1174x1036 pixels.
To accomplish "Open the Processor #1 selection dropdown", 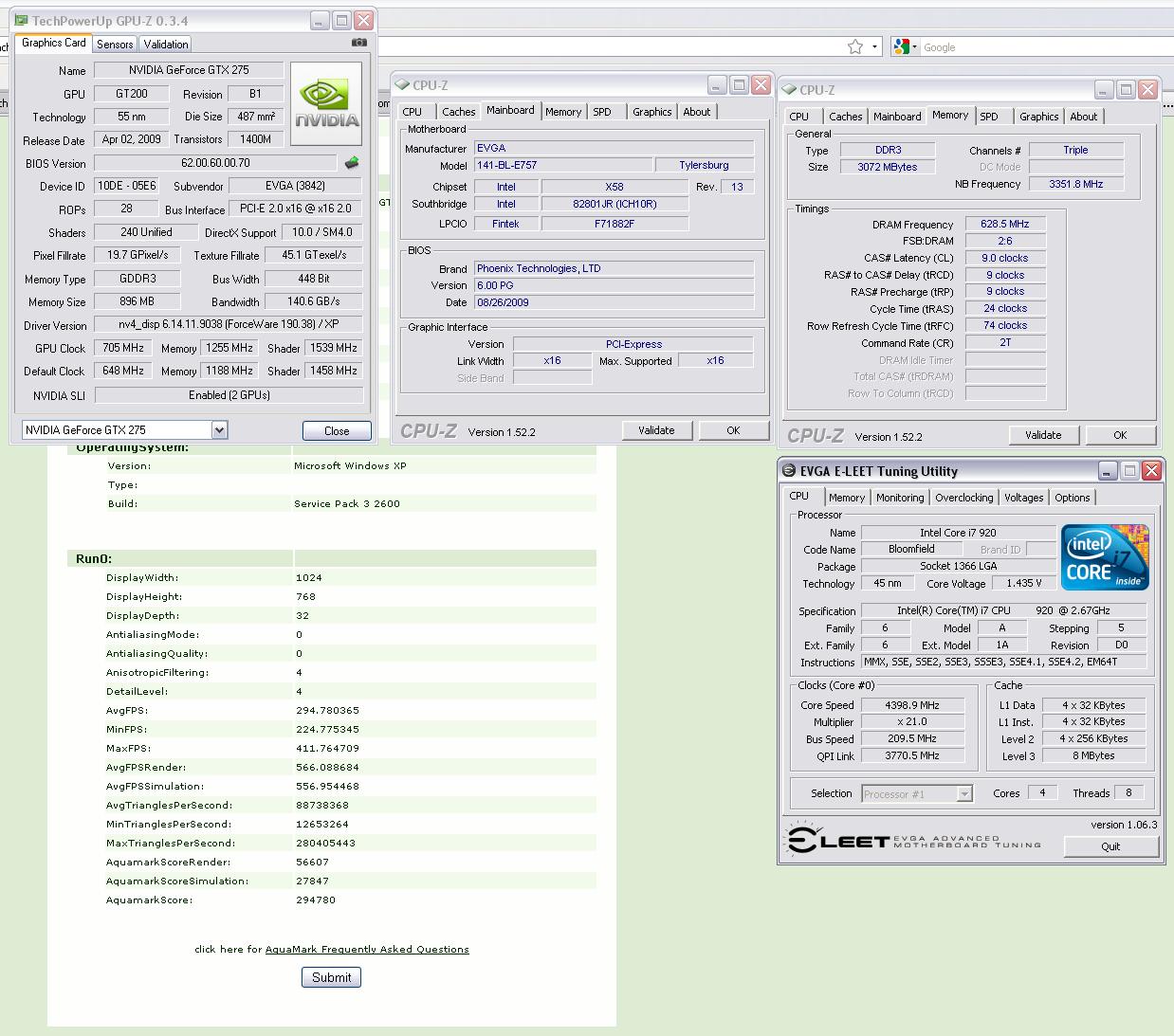I will coord(964,794).
